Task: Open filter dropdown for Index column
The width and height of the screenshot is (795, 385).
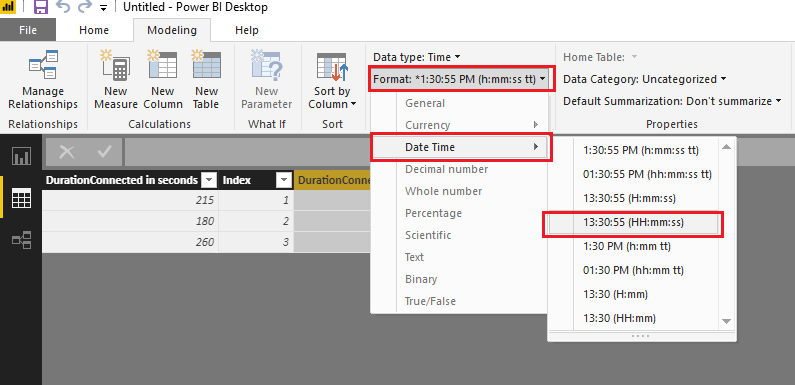Action: [283, 181]
